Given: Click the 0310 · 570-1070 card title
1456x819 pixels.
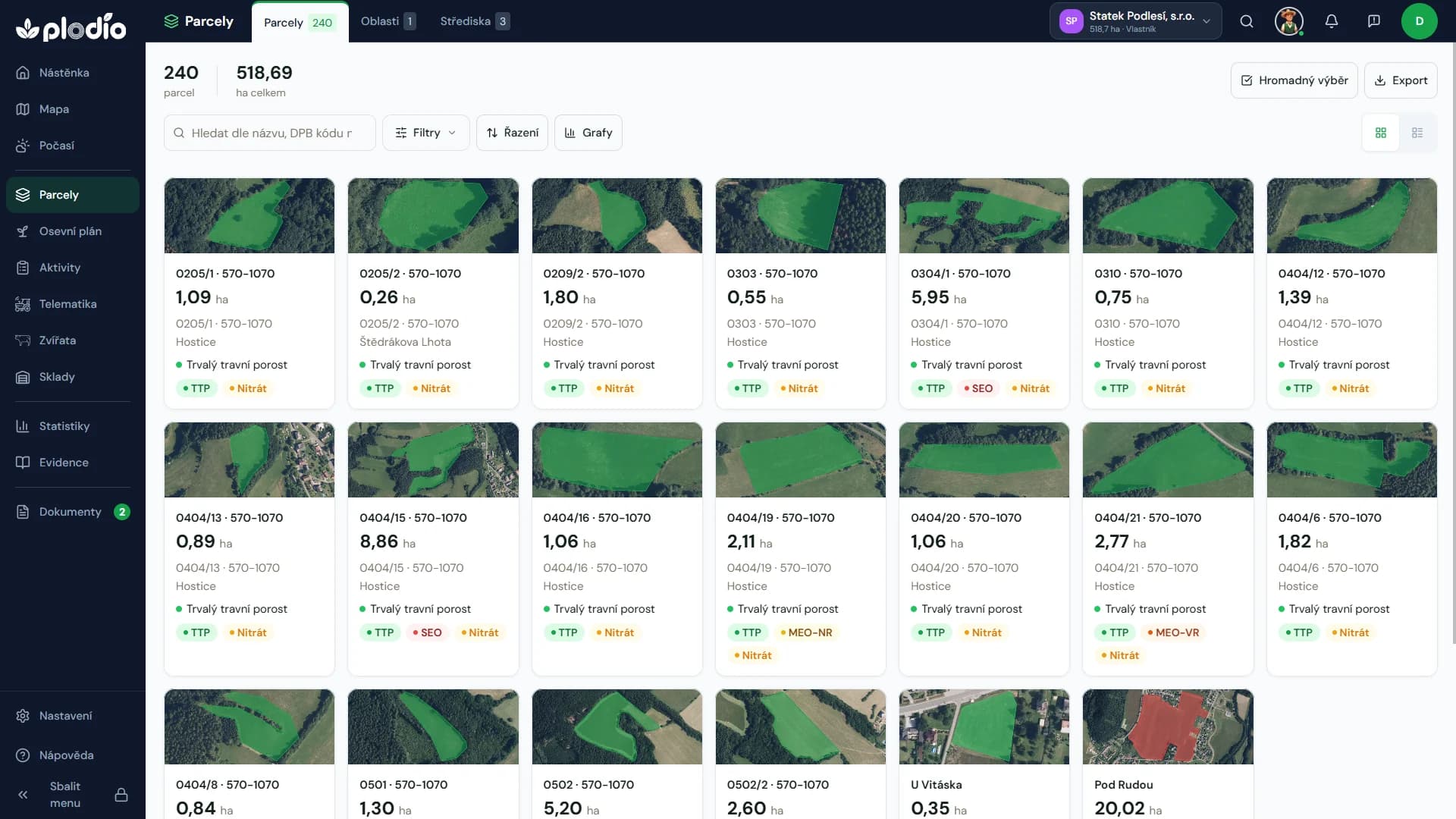Looking at the screenshot, I should tap(1137, 274).
